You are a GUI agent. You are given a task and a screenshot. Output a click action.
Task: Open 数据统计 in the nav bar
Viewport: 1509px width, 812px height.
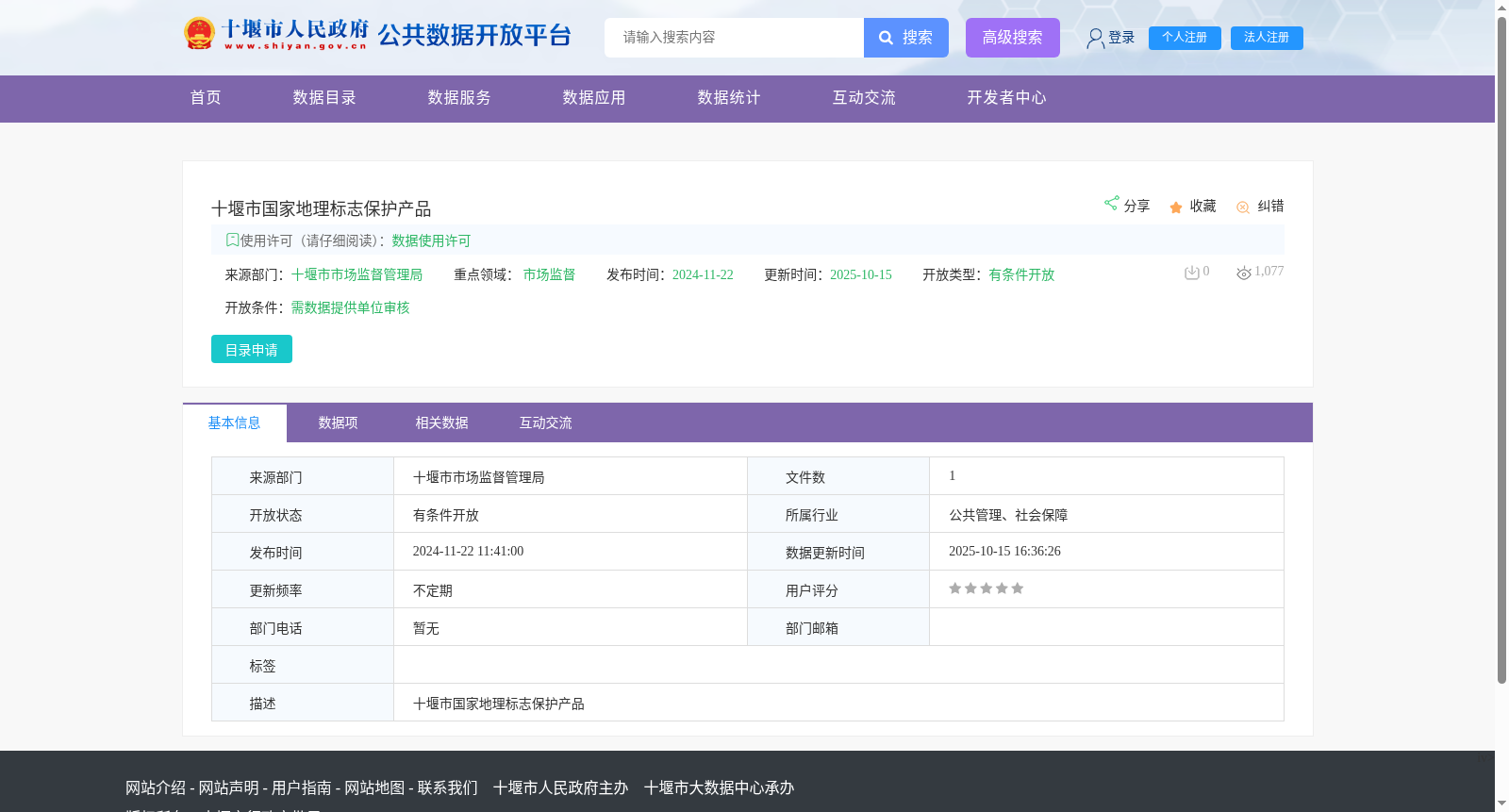729,98
